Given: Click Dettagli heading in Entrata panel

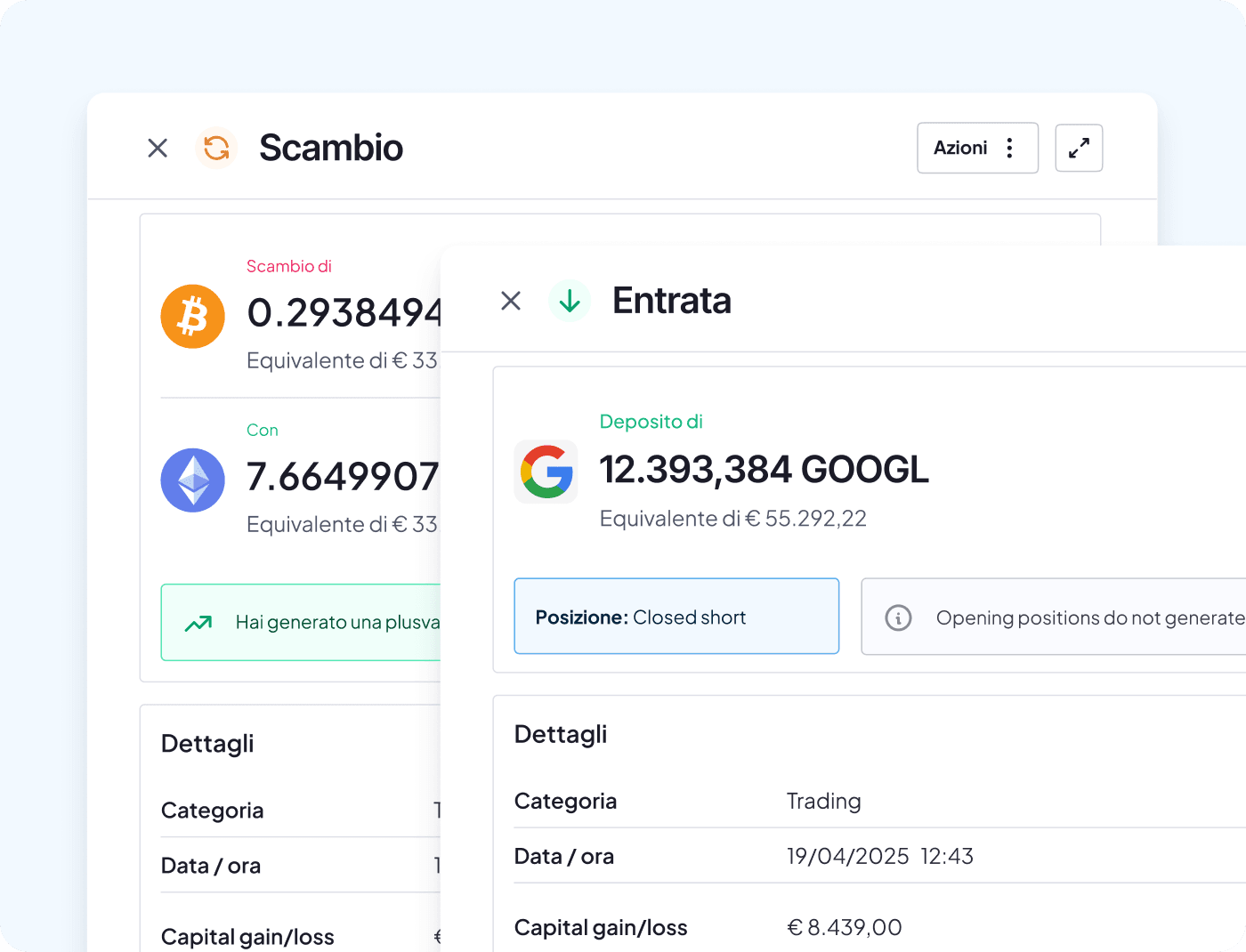Looking at the screenshot, I should (561, 735).
